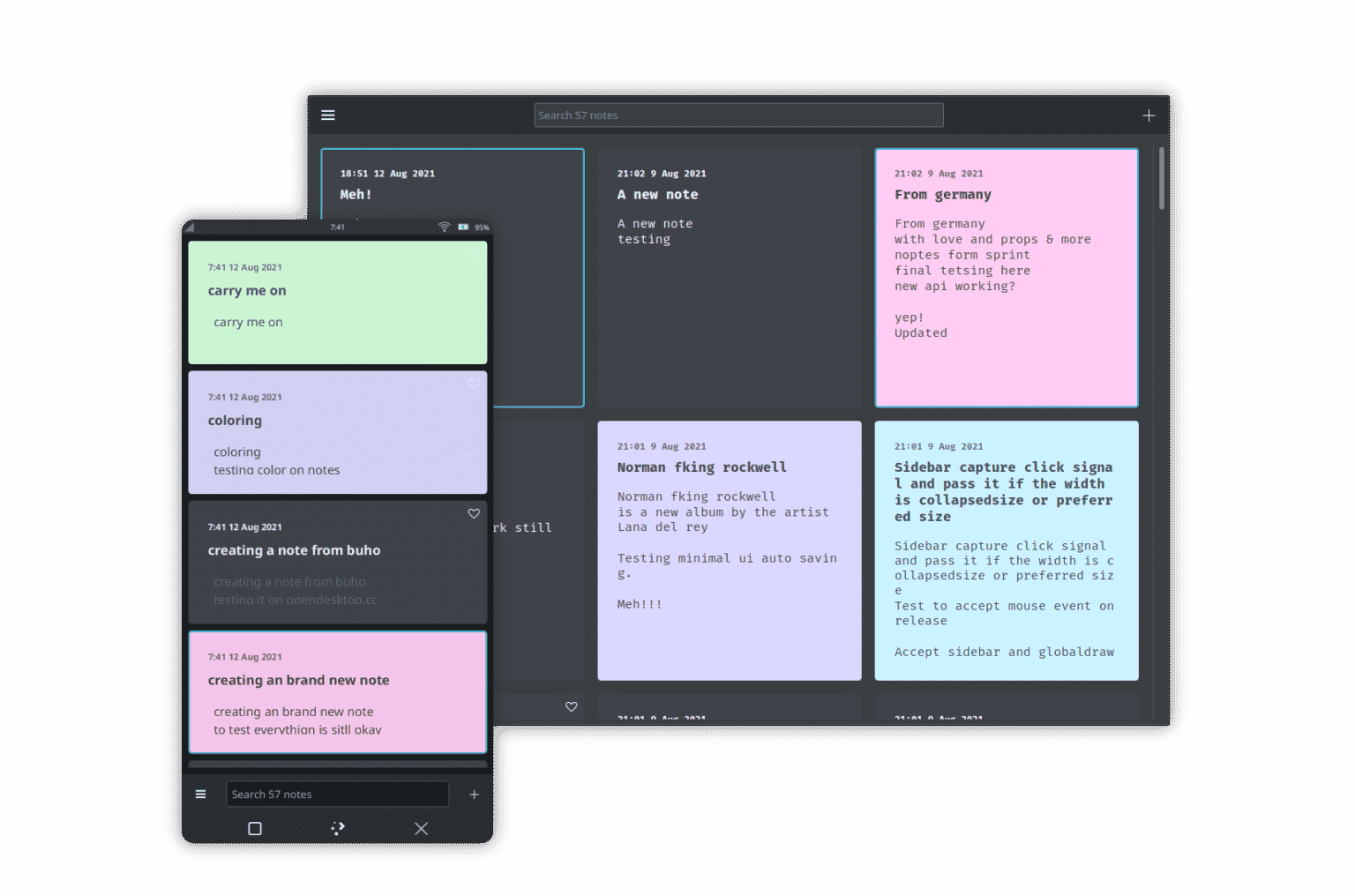Click the 'Accept sidebar and globaldraw' line
Image resolution: width=1355 pixels, height=896 pixels.
click(1004, 653)
